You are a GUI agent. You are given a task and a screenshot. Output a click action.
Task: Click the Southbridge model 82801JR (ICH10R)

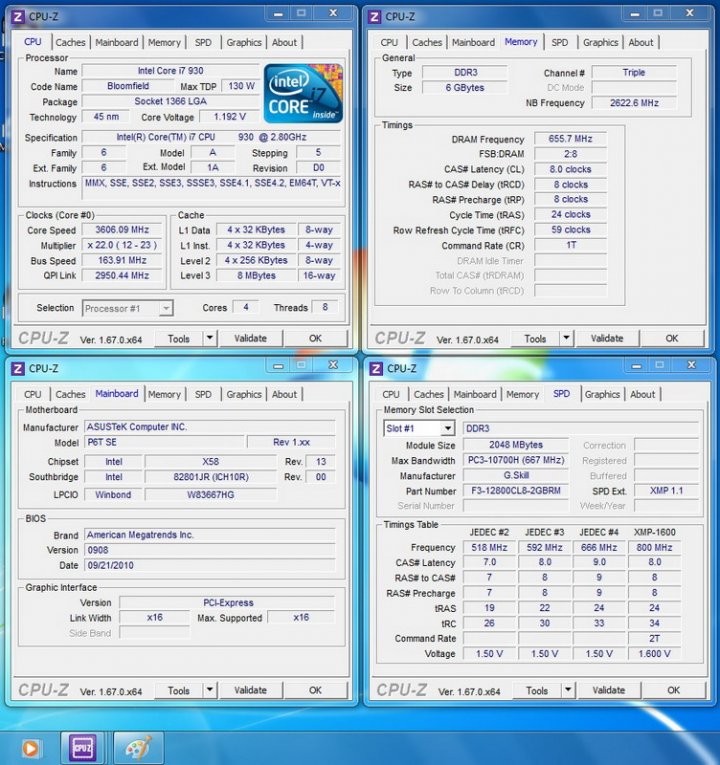[211, 477]
